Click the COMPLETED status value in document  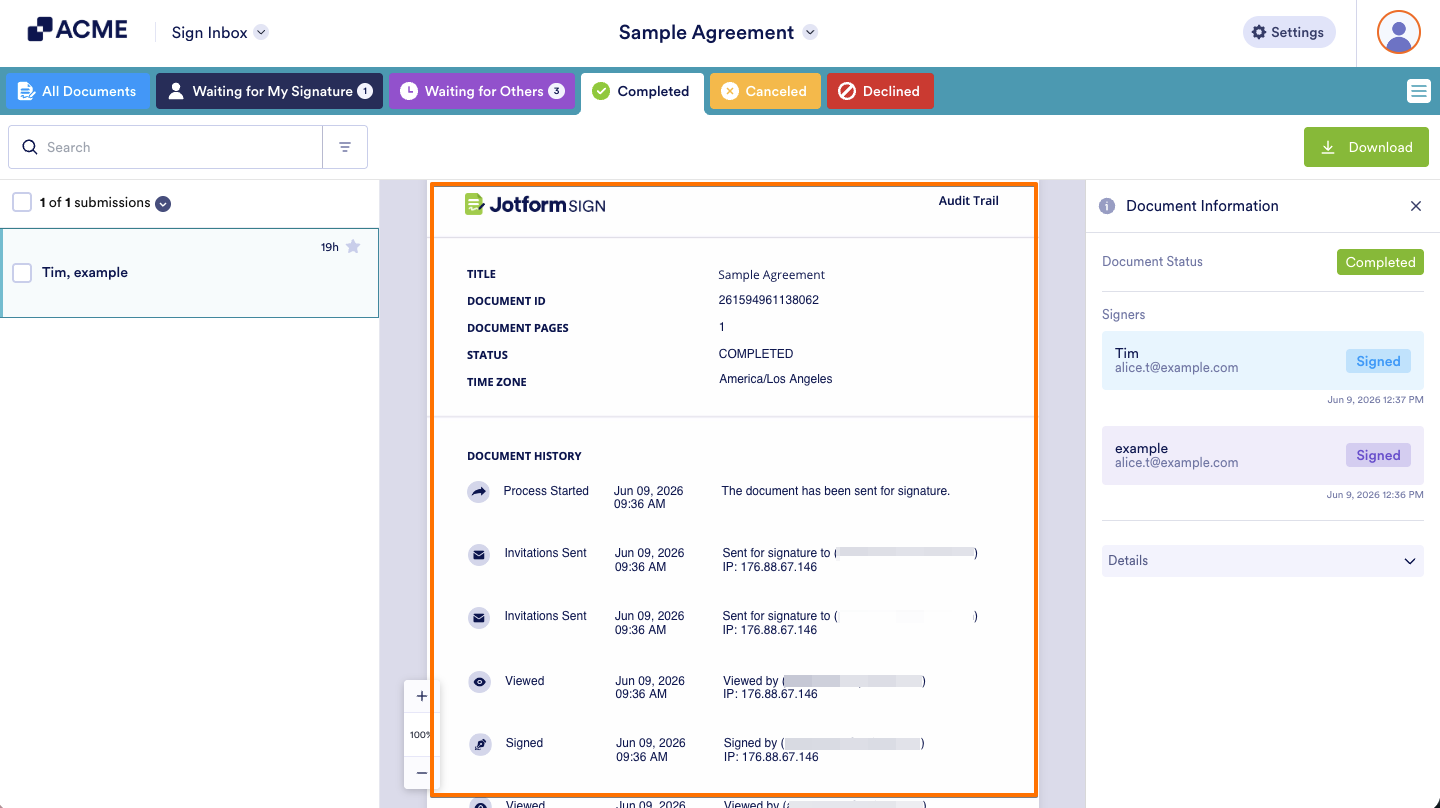click(x=756, y=354)
